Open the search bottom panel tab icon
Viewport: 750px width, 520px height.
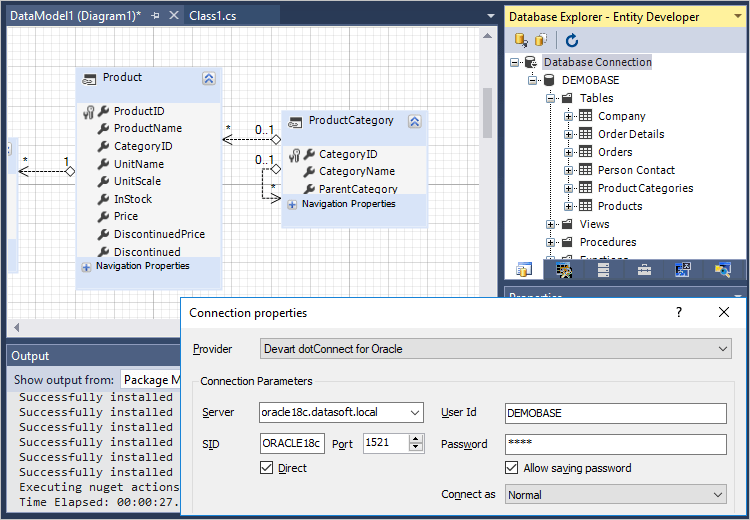(723, 270)
